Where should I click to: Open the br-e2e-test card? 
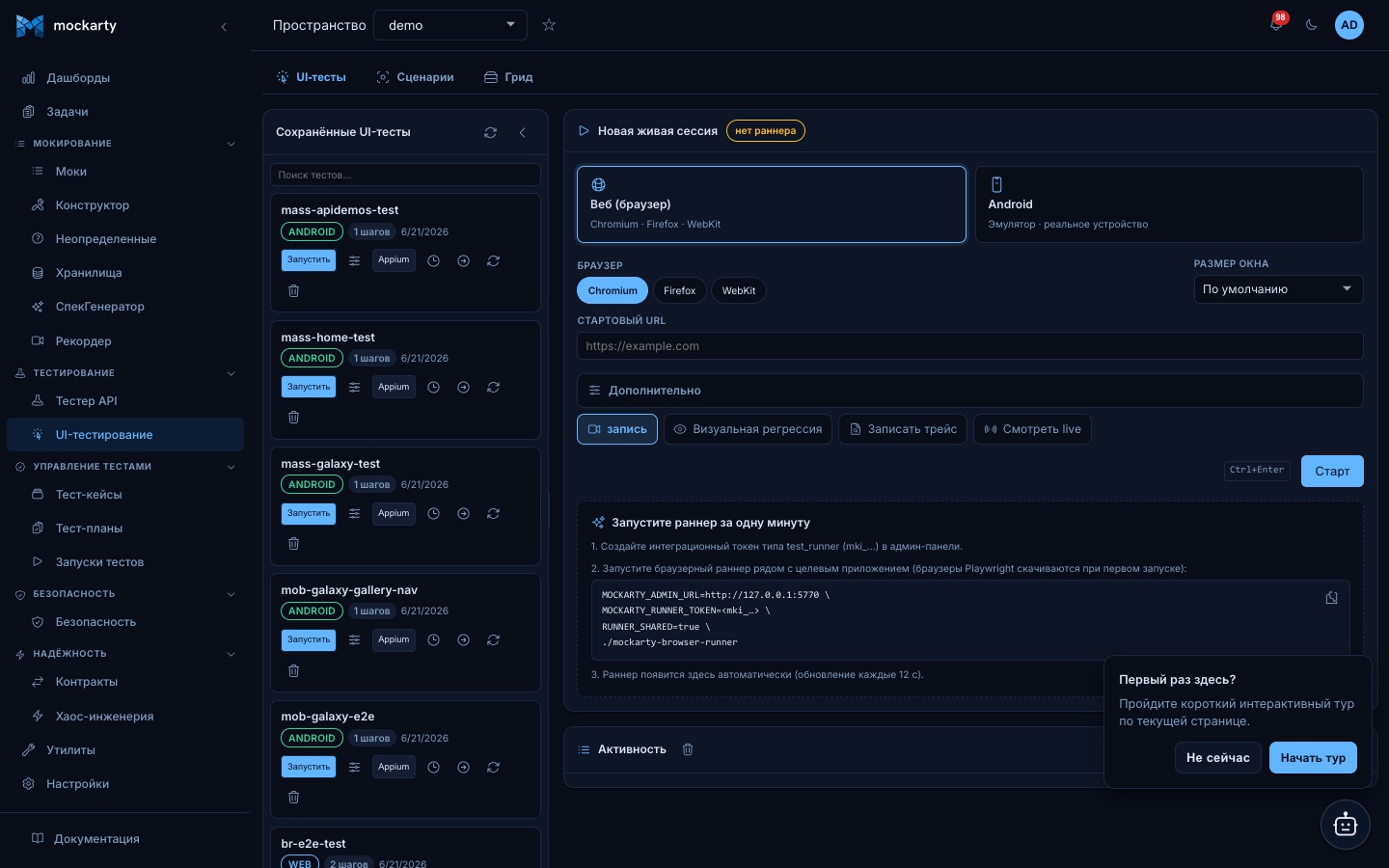[x=405, y=848]
